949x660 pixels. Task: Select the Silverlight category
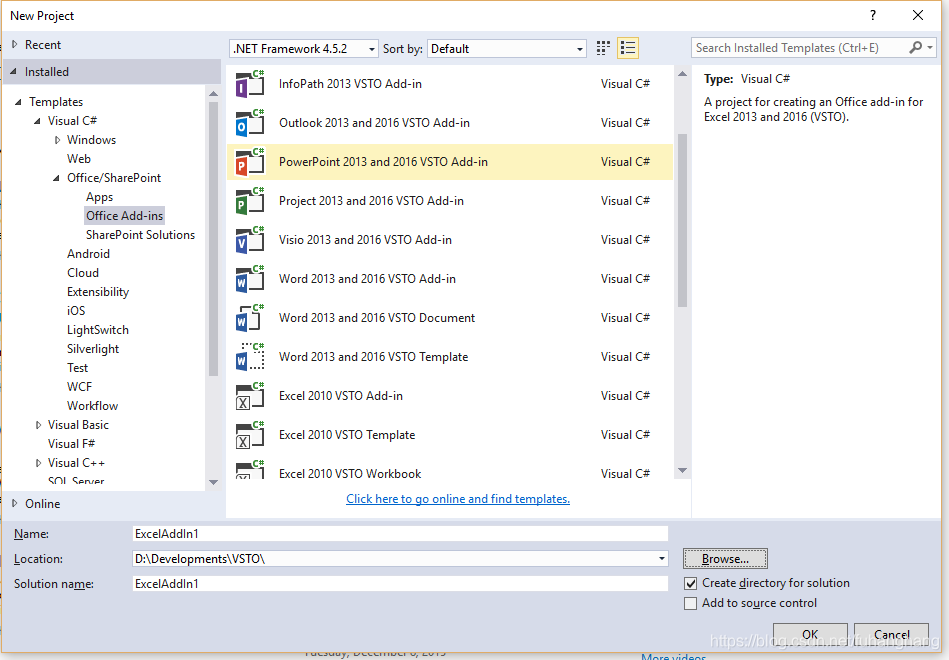[x=93, y=349]
